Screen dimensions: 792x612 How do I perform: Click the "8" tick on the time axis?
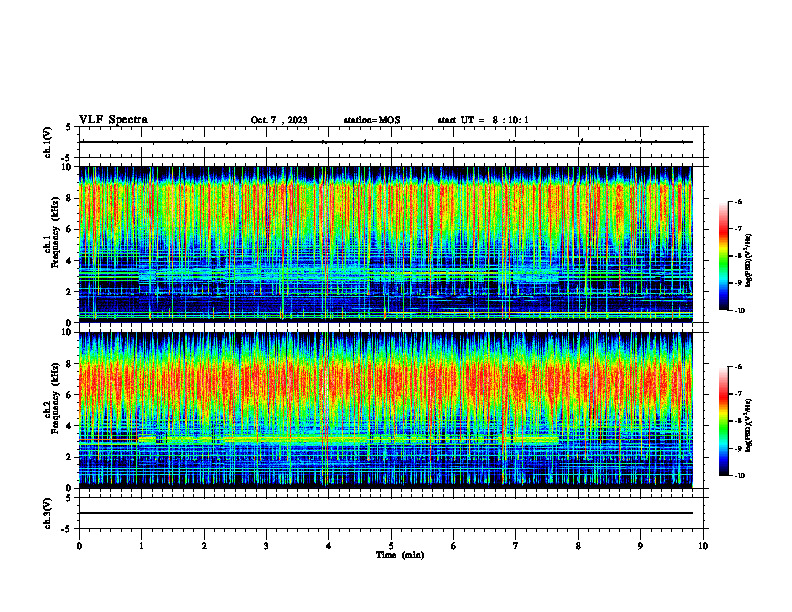tap(578, 546)
